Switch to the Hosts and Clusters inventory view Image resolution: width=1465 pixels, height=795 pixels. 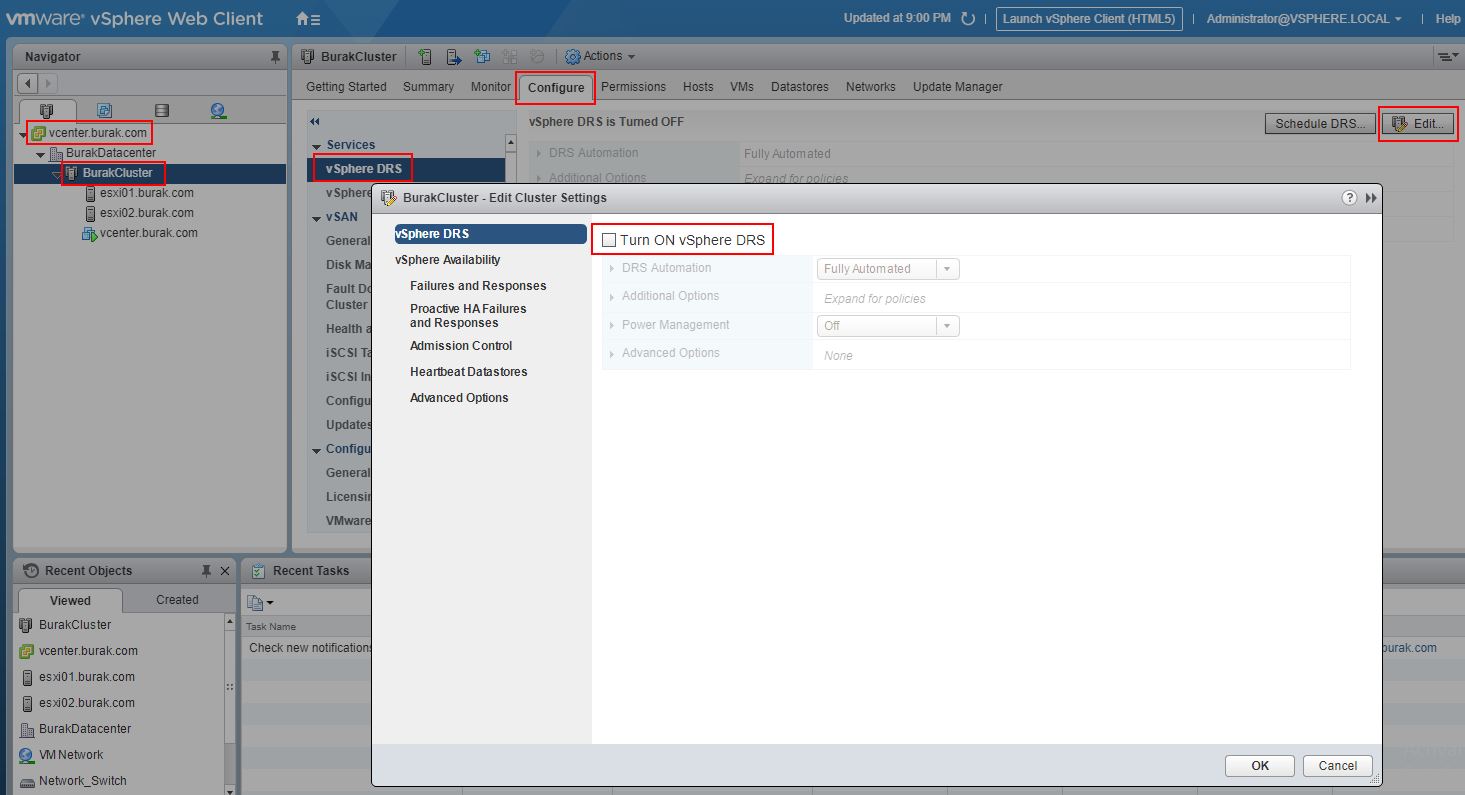(x=45, y=111)
